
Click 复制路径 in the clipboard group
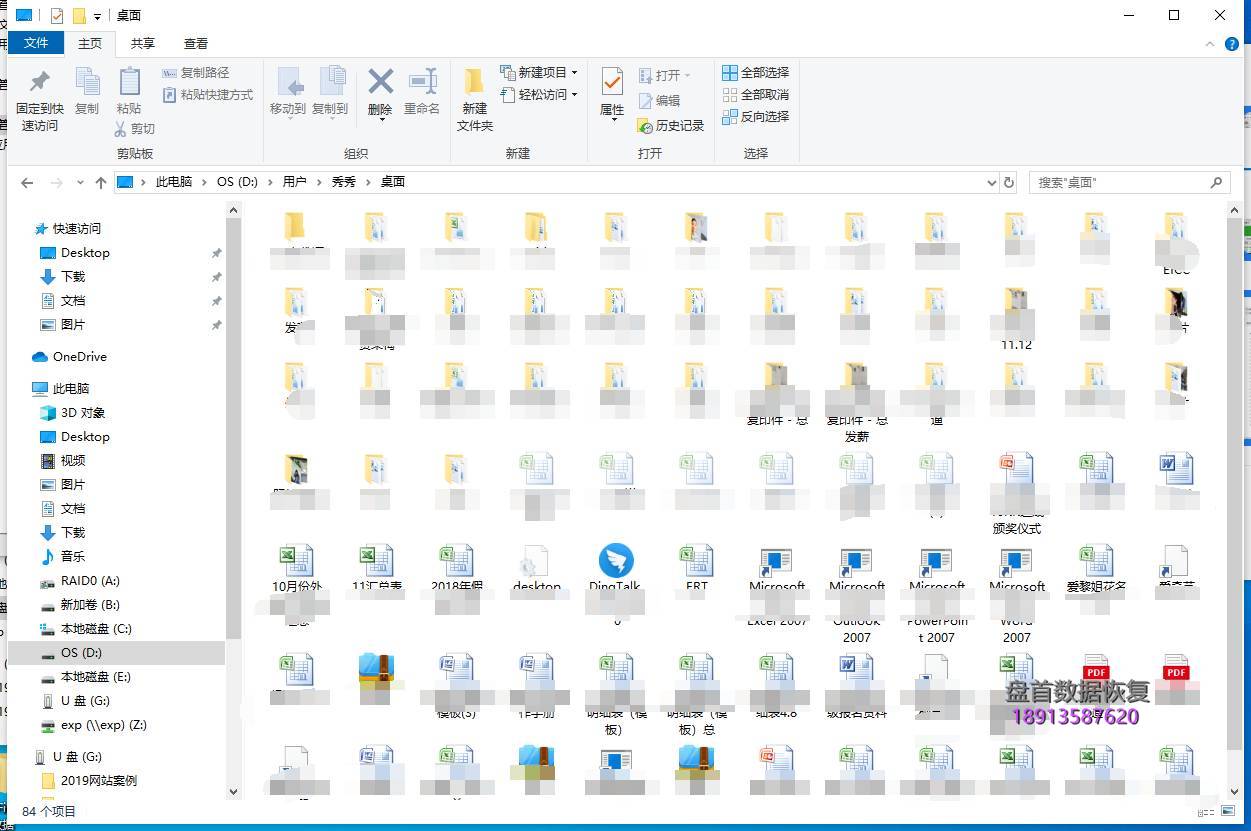(196, 73)
